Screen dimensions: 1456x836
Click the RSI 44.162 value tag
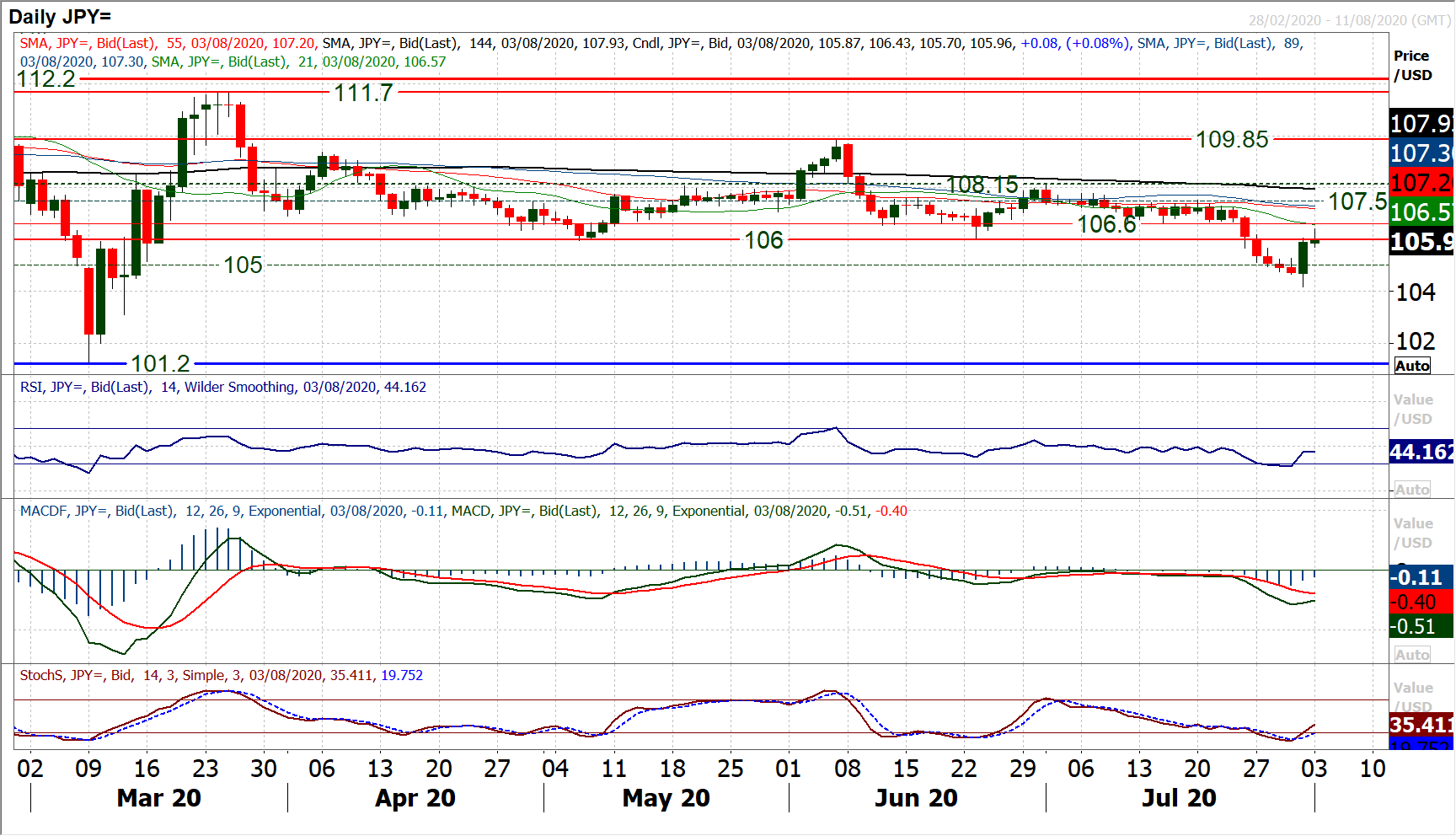coord(1421,453)
